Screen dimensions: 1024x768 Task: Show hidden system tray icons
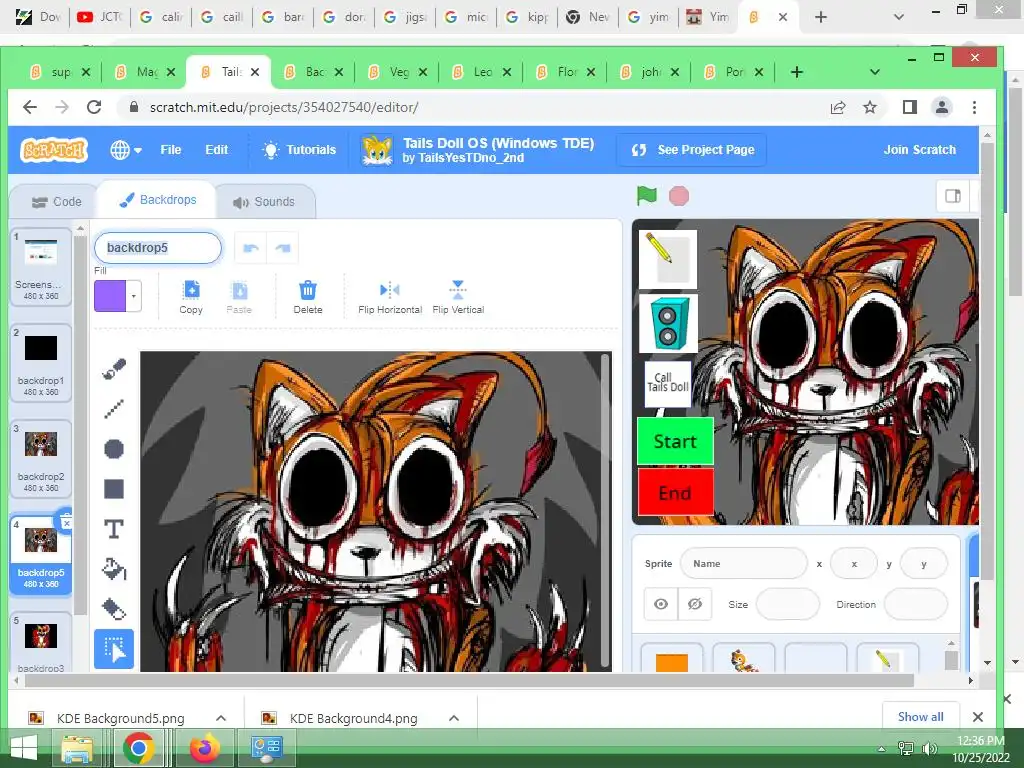click(x=882, y=749)
